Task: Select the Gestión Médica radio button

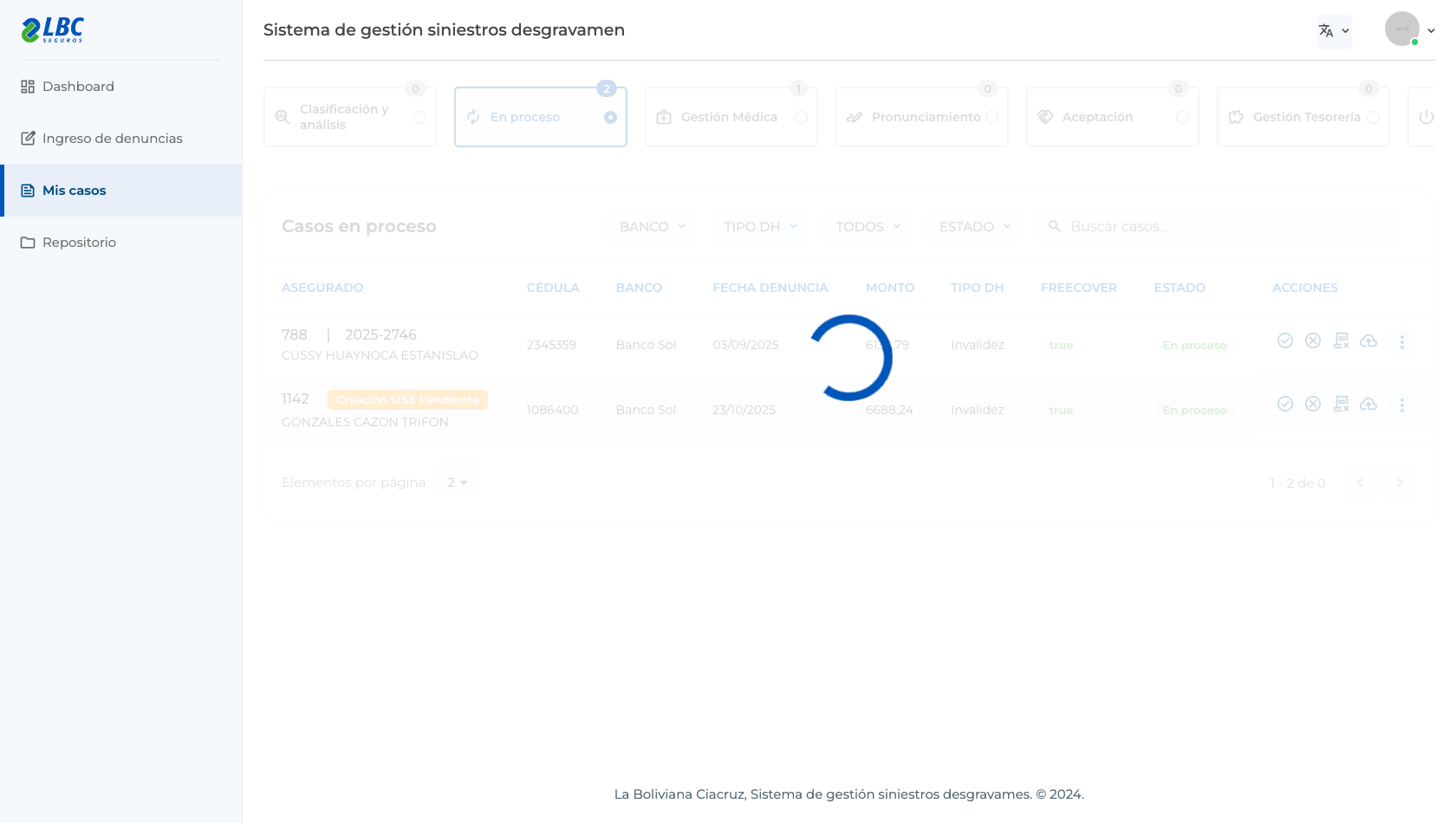Action: [801, 117]
